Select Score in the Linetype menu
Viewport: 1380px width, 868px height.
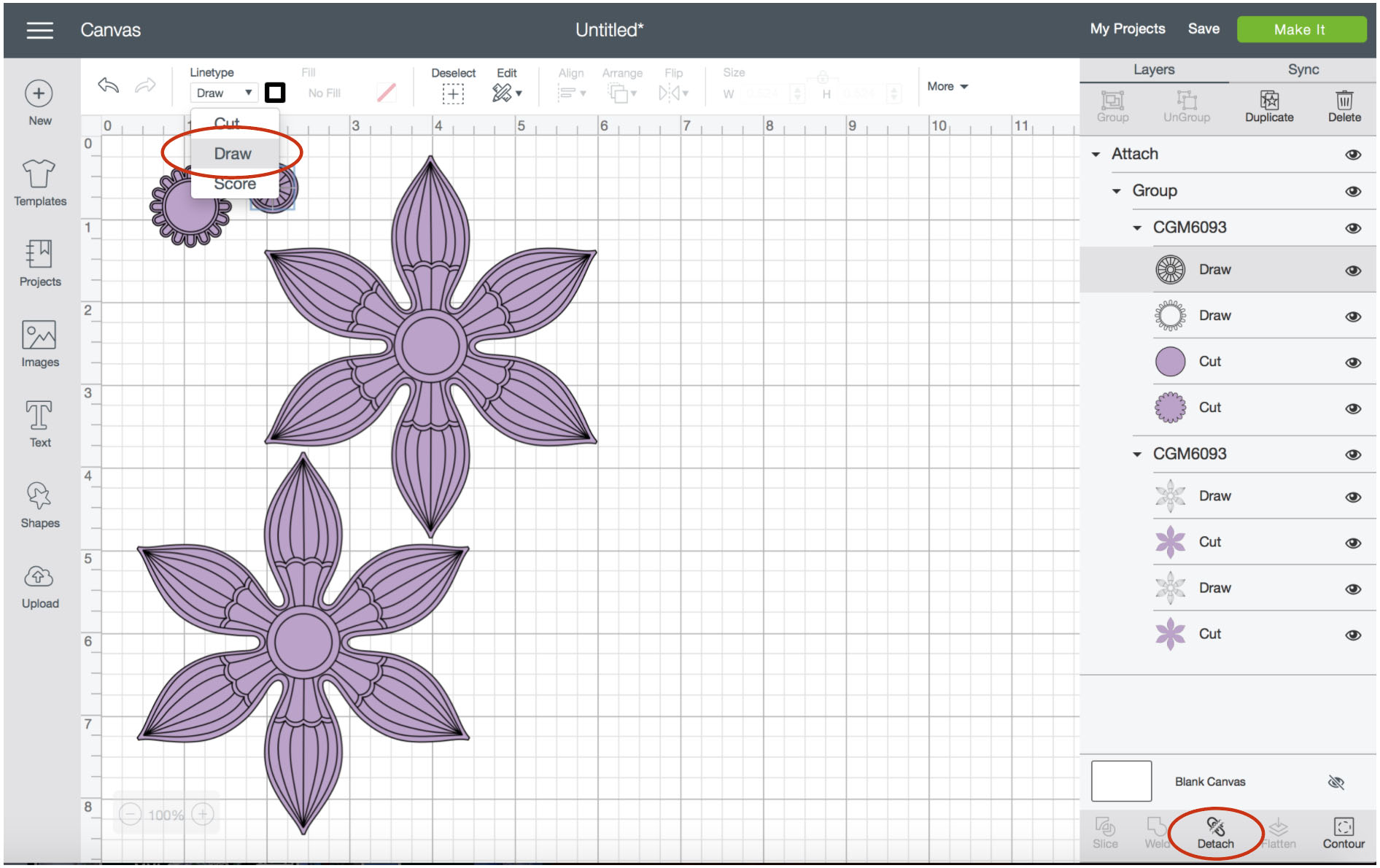[x=234, y=184]
